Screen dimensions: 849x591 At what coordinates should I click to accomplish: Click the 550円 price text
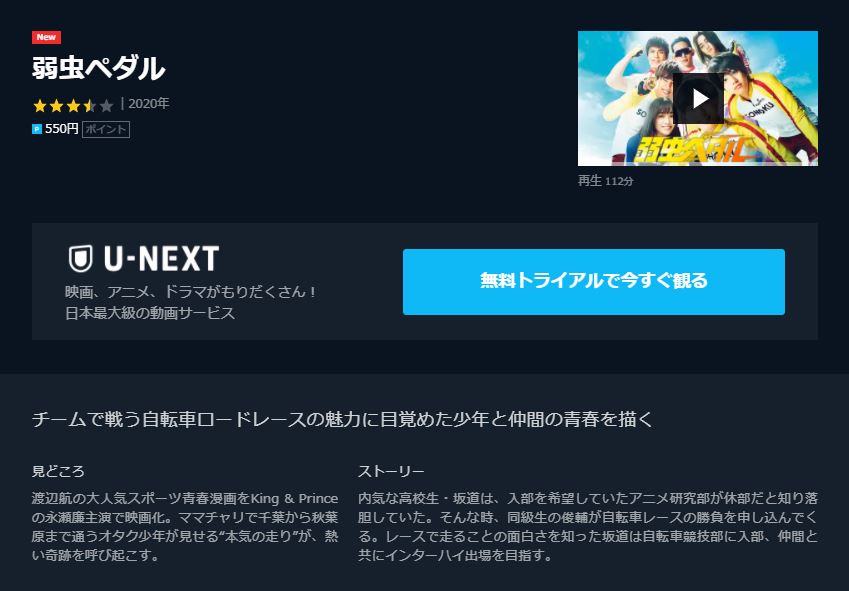(62, 129)
